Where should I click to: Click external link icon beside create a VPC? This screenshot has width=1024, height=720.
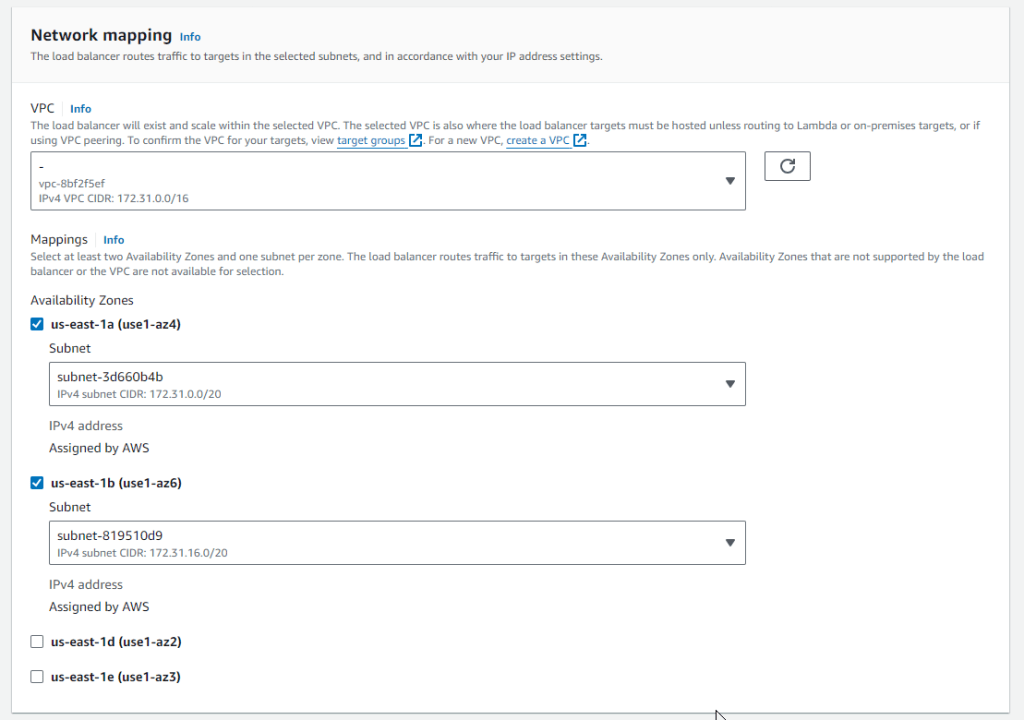tap(580, 141)
